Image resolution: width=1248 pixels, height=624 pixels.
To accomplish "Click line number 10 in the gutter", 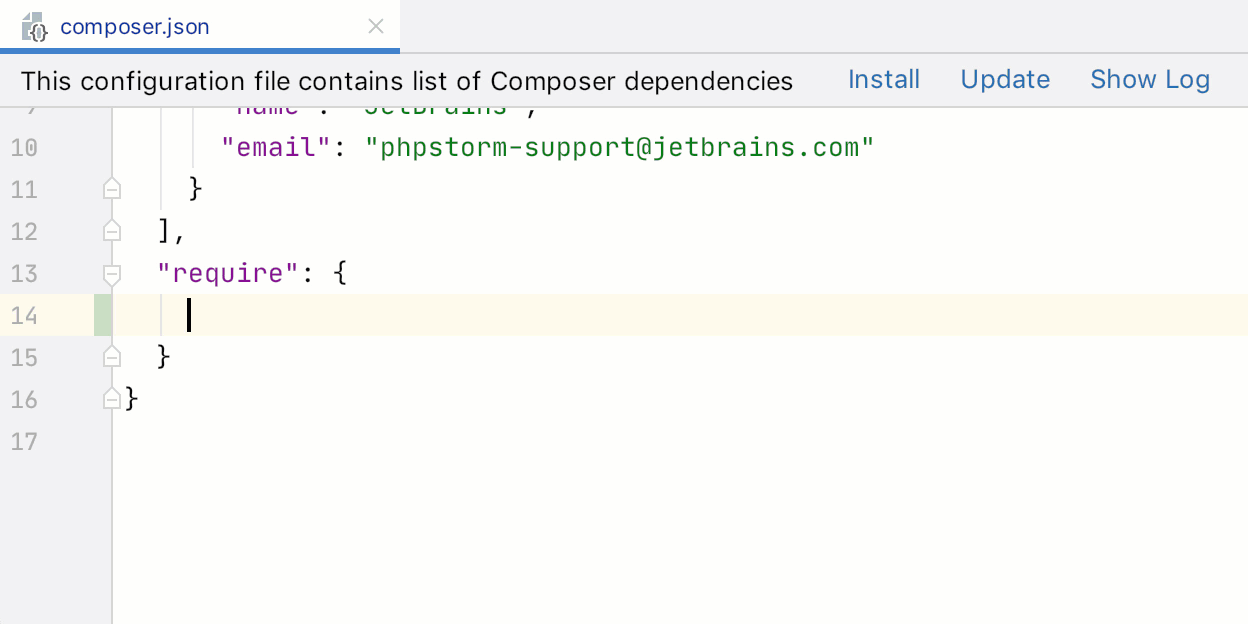I will click(24, 148).
